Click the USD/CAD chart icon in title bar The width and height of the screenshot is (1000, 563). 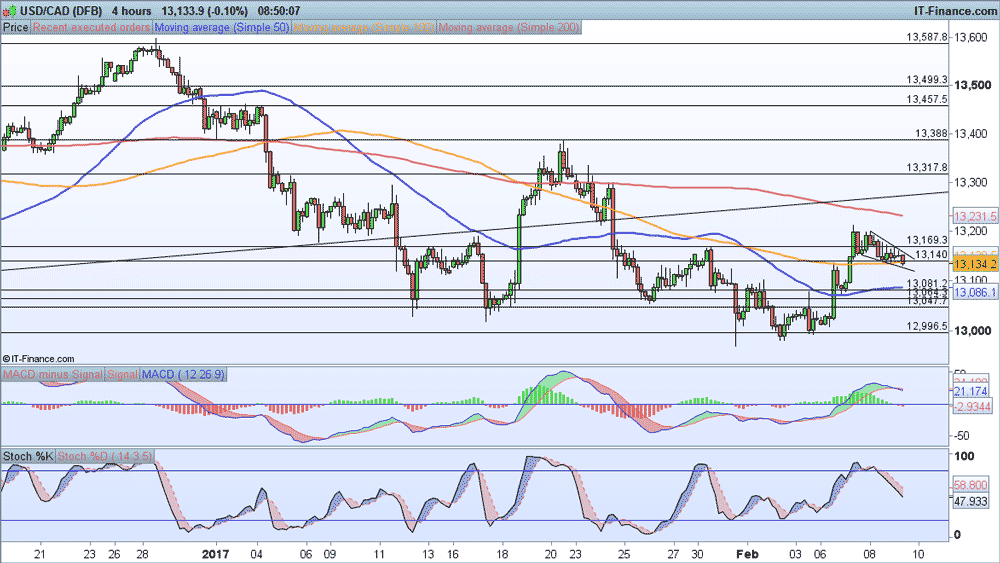point(9,10)
